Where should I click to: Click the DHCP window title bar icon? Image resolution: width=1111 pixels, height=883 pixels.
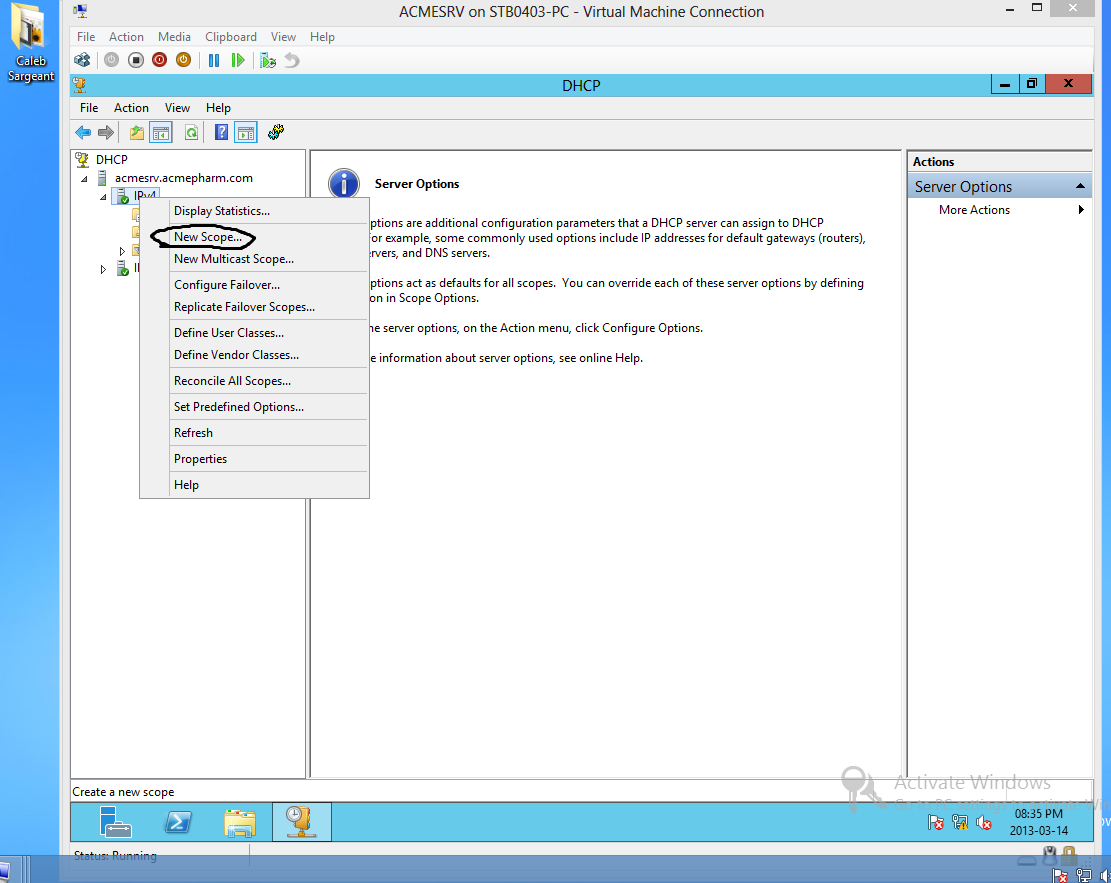[79, 86]
